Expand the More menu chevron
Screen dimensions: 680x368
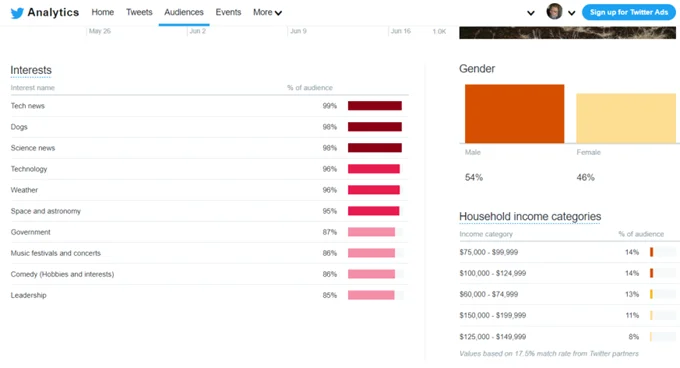tap(278, 13)
